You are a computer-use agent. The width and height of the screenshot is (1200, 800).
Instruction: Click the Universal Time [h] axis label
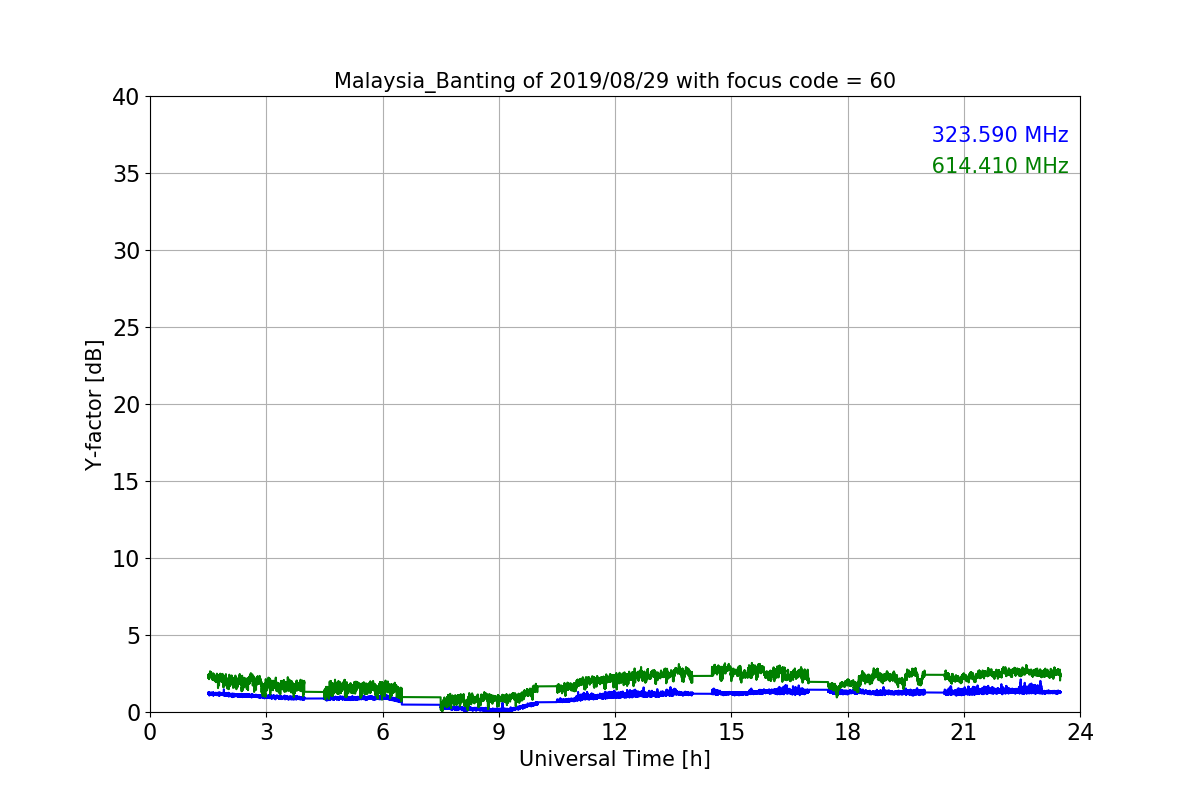615,759
